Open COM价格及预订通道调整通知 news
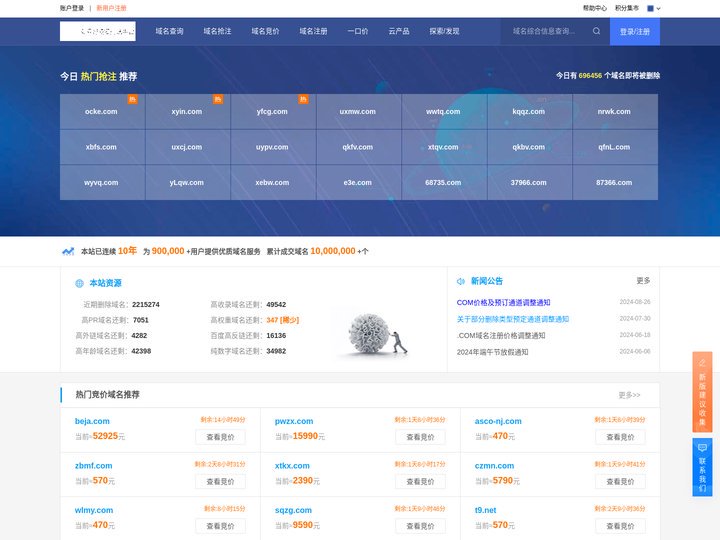Viewport: 720px width, 540px height. pyautogui.click(x=503, y=303)
